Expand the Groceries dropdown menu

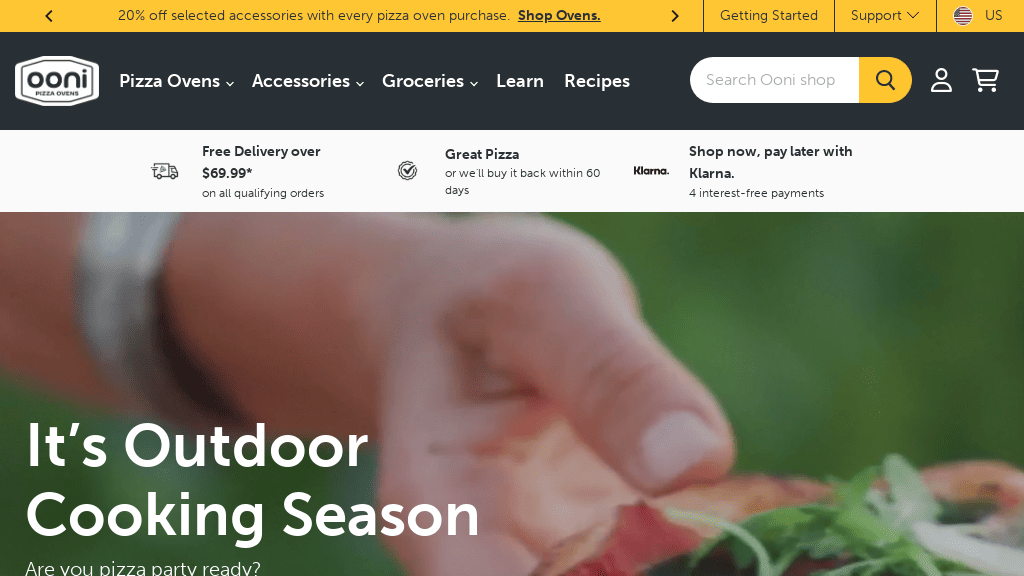pos(430,81)
